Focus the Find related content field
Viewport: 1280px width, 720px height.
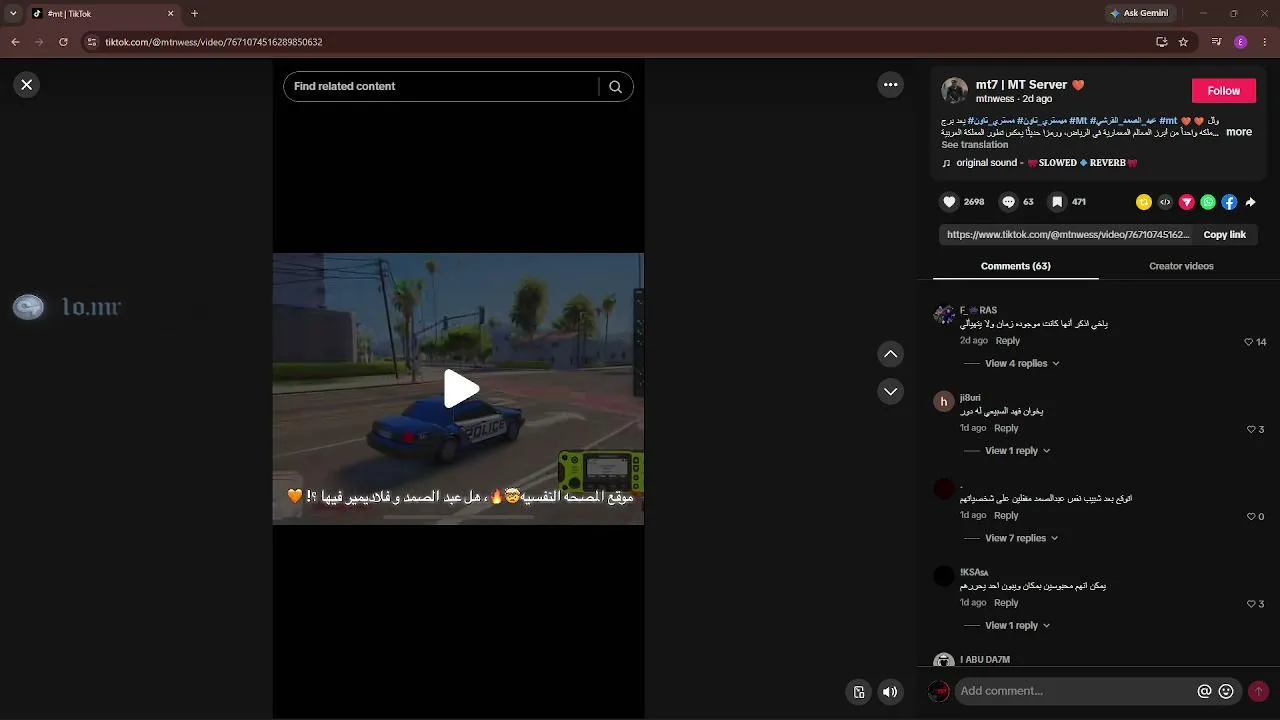440,87
